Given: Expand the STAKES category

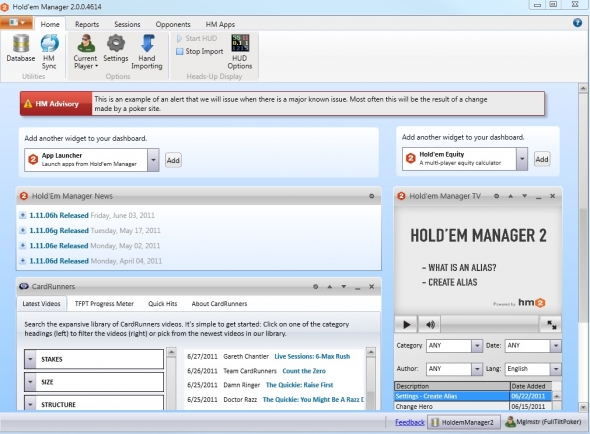Looking at the screenshot, I should pyautogui.click(x=30, y=359).
